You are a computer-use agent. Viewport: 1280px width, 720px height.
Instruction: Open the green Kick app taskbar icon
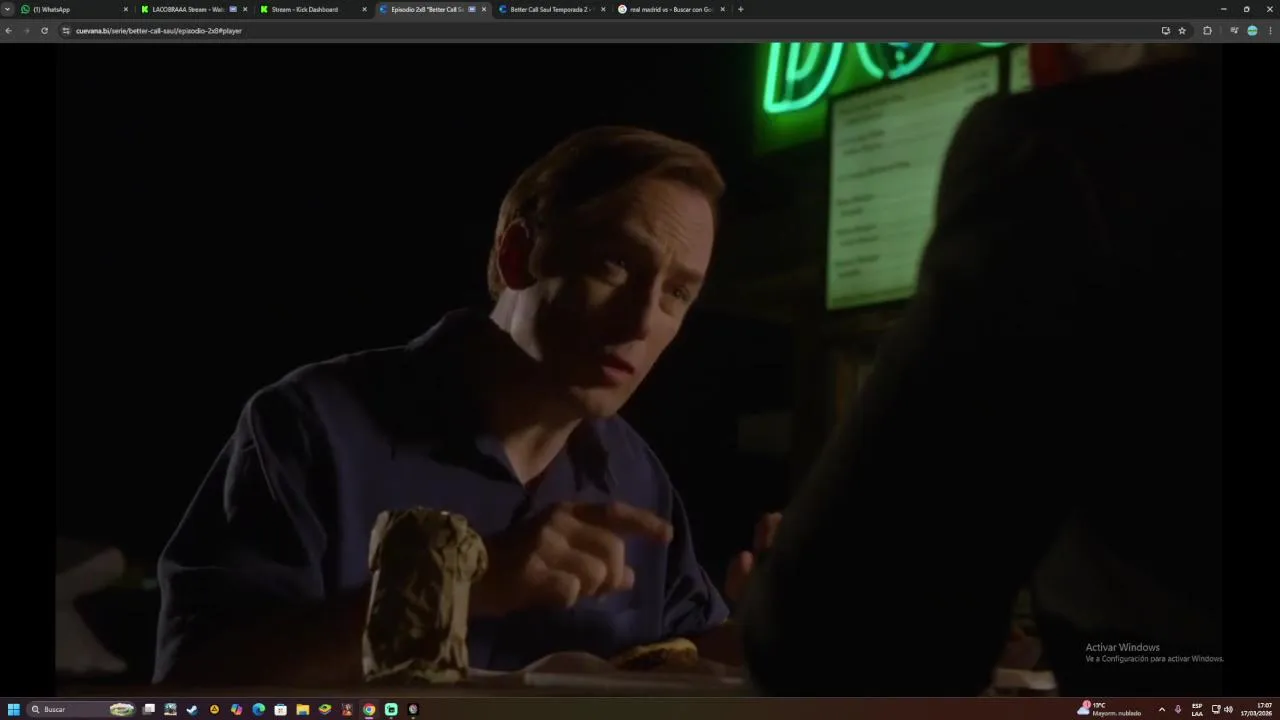coord(391,709)
